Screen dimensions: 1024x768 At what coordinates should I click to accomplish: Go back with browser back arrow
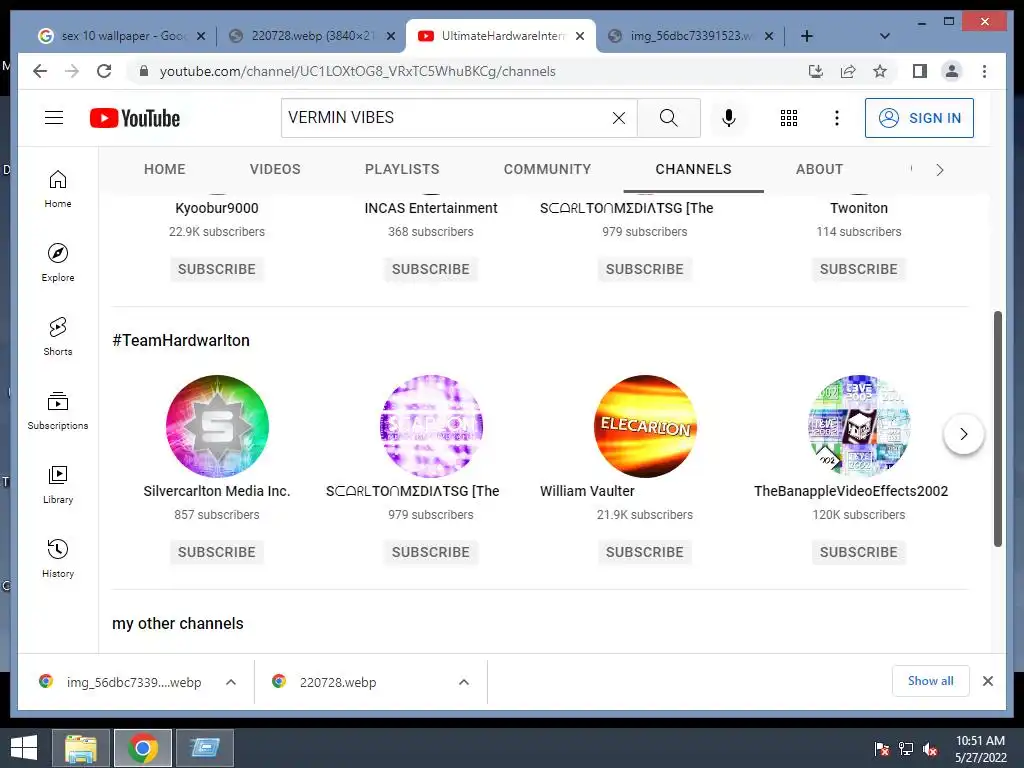(x=40, y=71)
